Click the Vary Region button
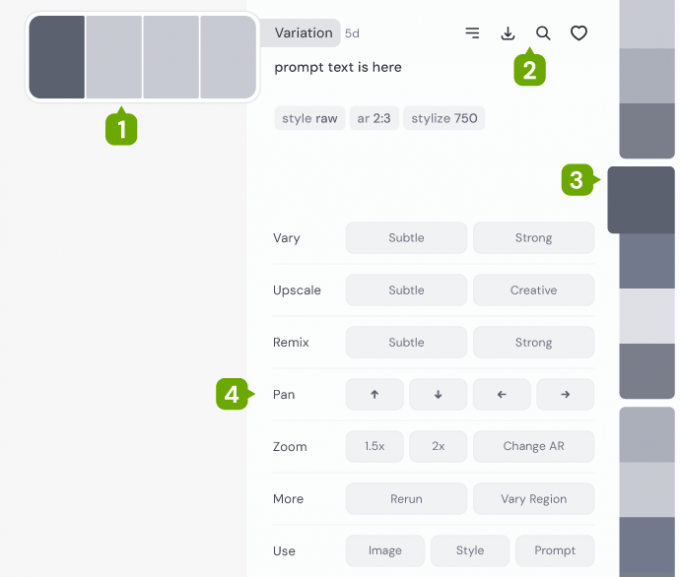The height and width of the screenshot is (577, 680). tap(534, 498)
